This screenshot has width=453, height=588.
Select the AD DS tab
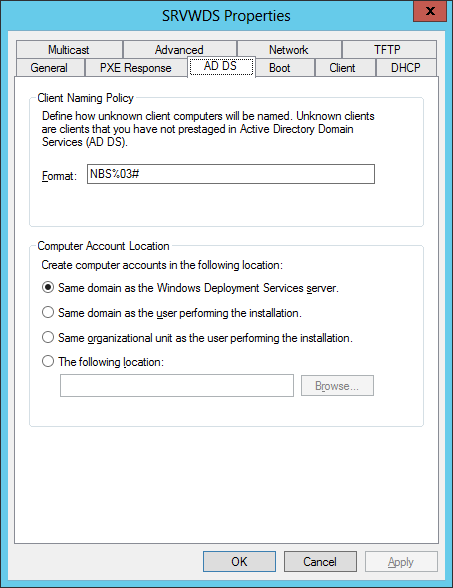pos(221,66)
